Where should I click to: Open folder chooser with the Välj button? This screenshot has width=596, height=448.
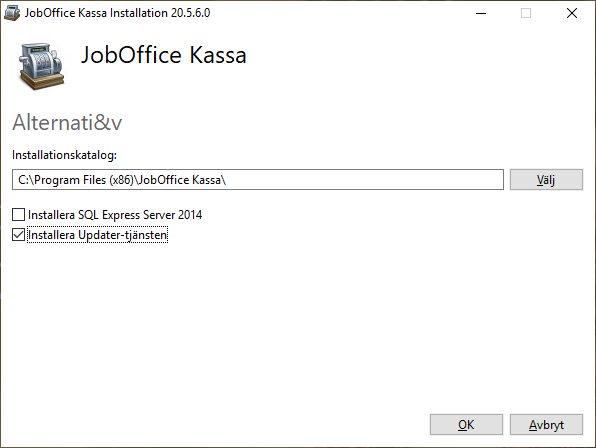coord(546,180)
